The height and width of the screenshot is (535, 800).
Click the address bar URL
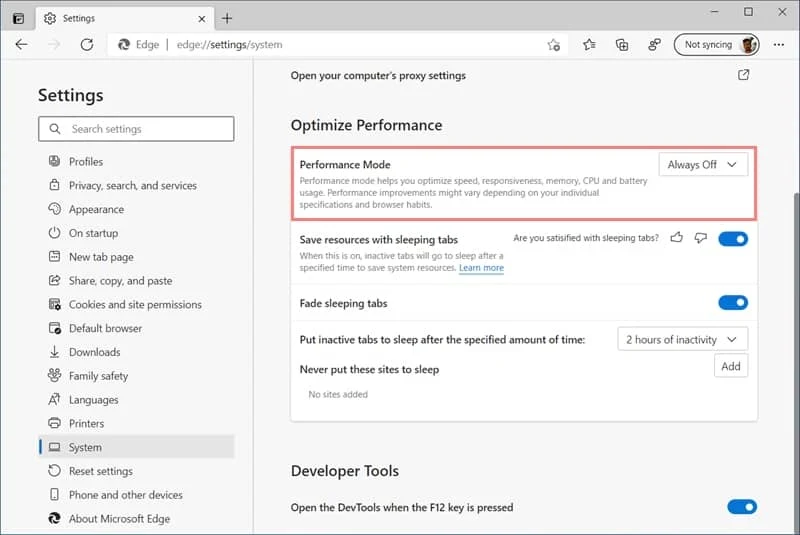click(x=230, y=45)
